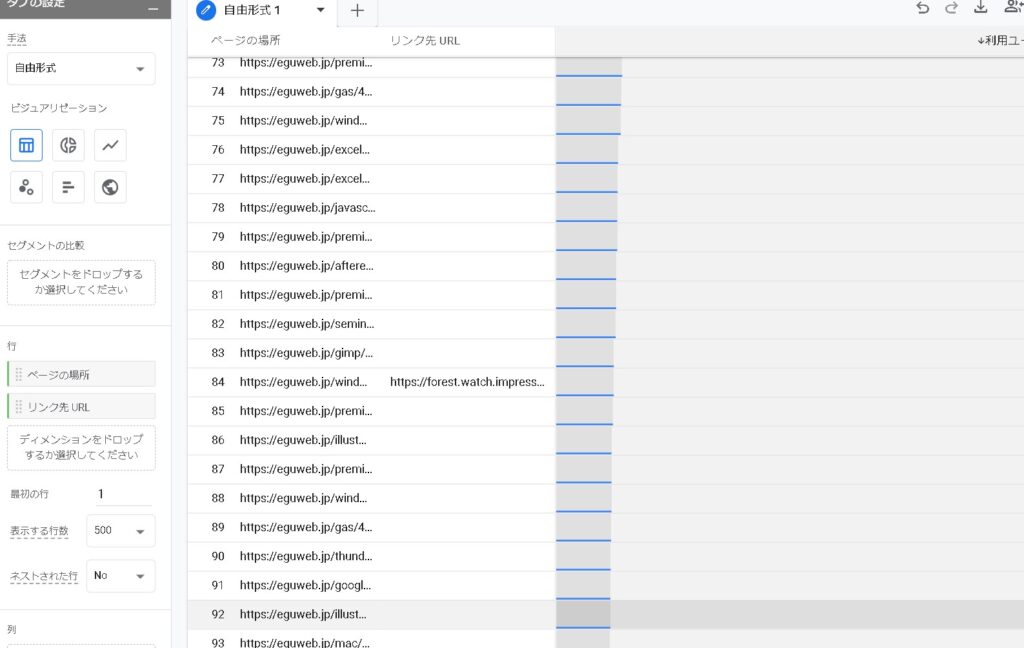Open the ネストされた行 dropdown
Screen dimensions: 1024x648
(120, 576)
